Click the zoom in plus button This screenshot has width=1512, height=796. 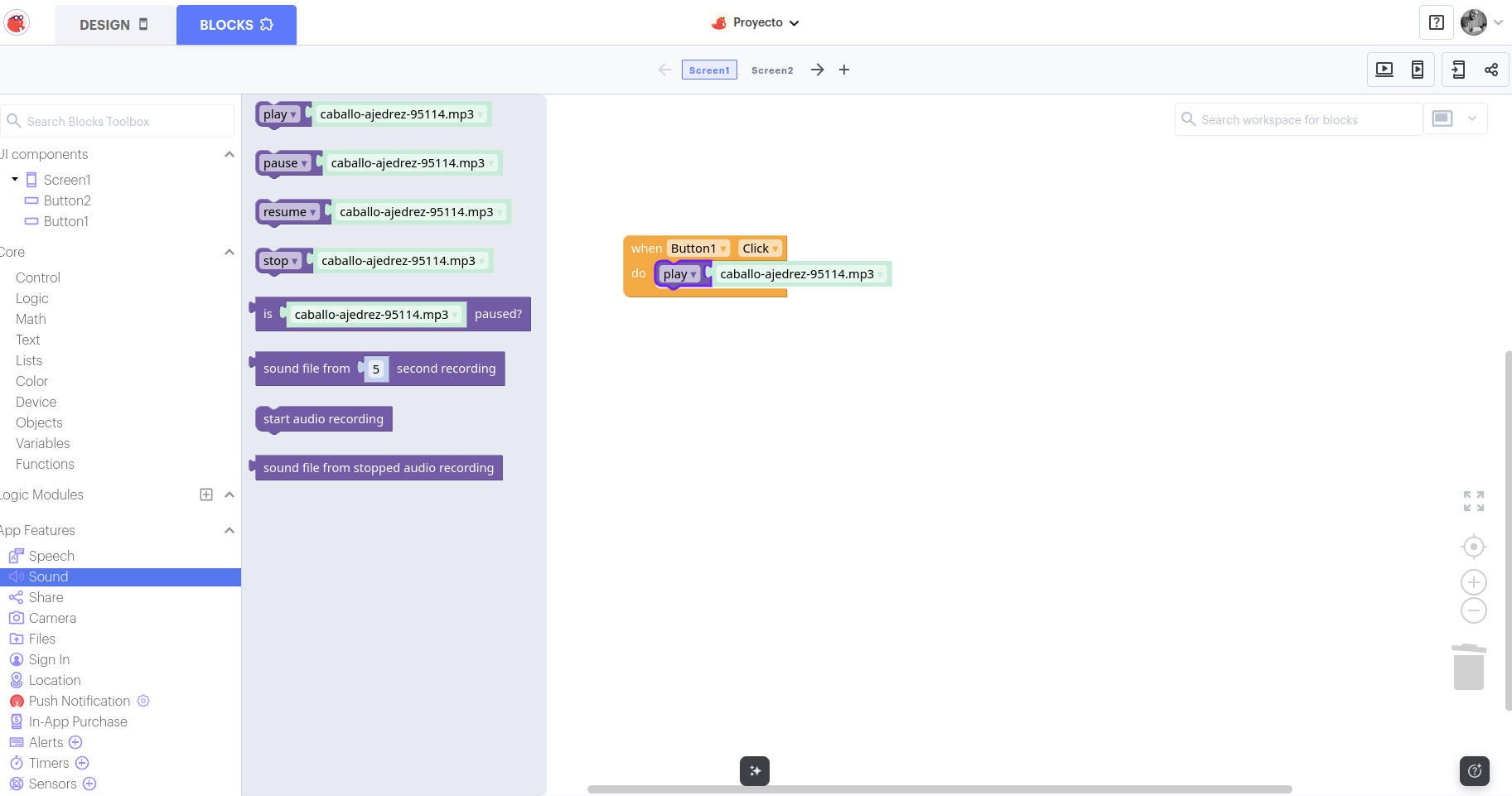tap(1473, 582)
